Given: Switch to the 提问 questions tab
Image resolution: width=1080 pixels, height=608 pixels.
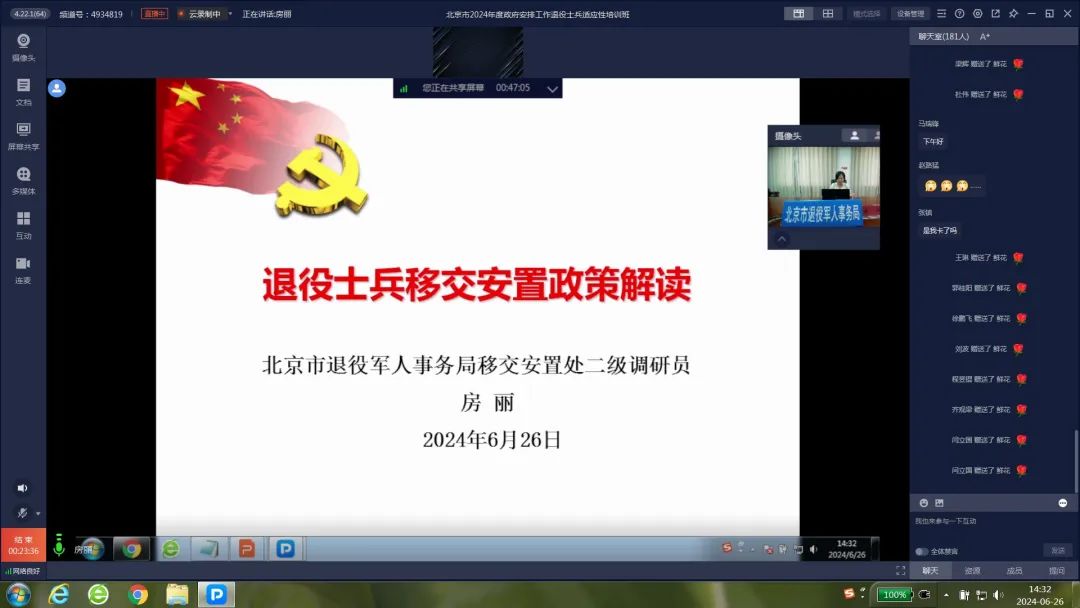Looking at the screenshot, I should (1057, 571).
